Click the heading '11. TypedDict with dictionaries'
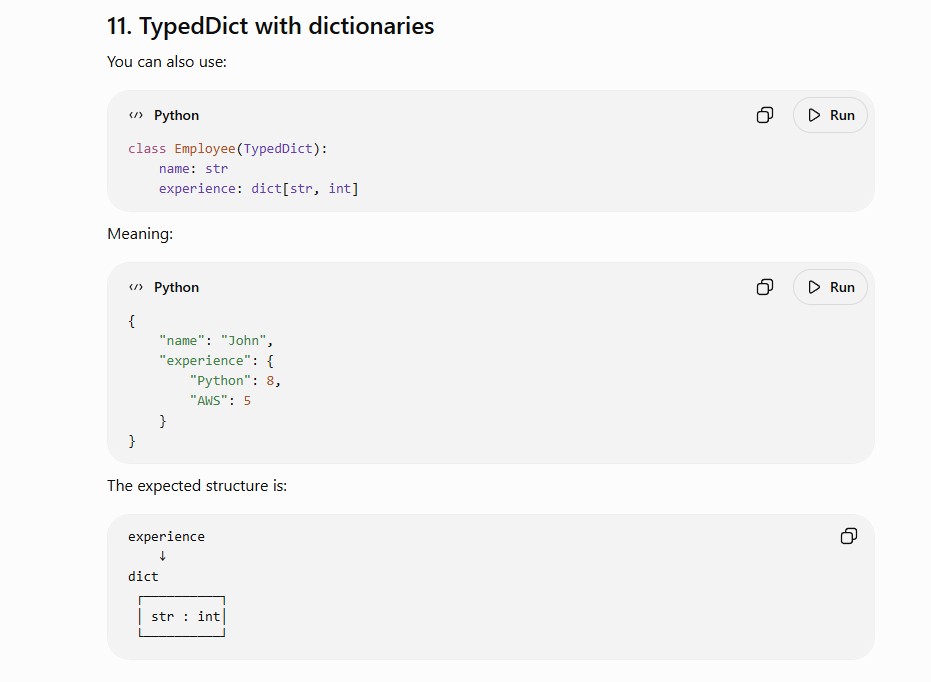 pos(270,26)
